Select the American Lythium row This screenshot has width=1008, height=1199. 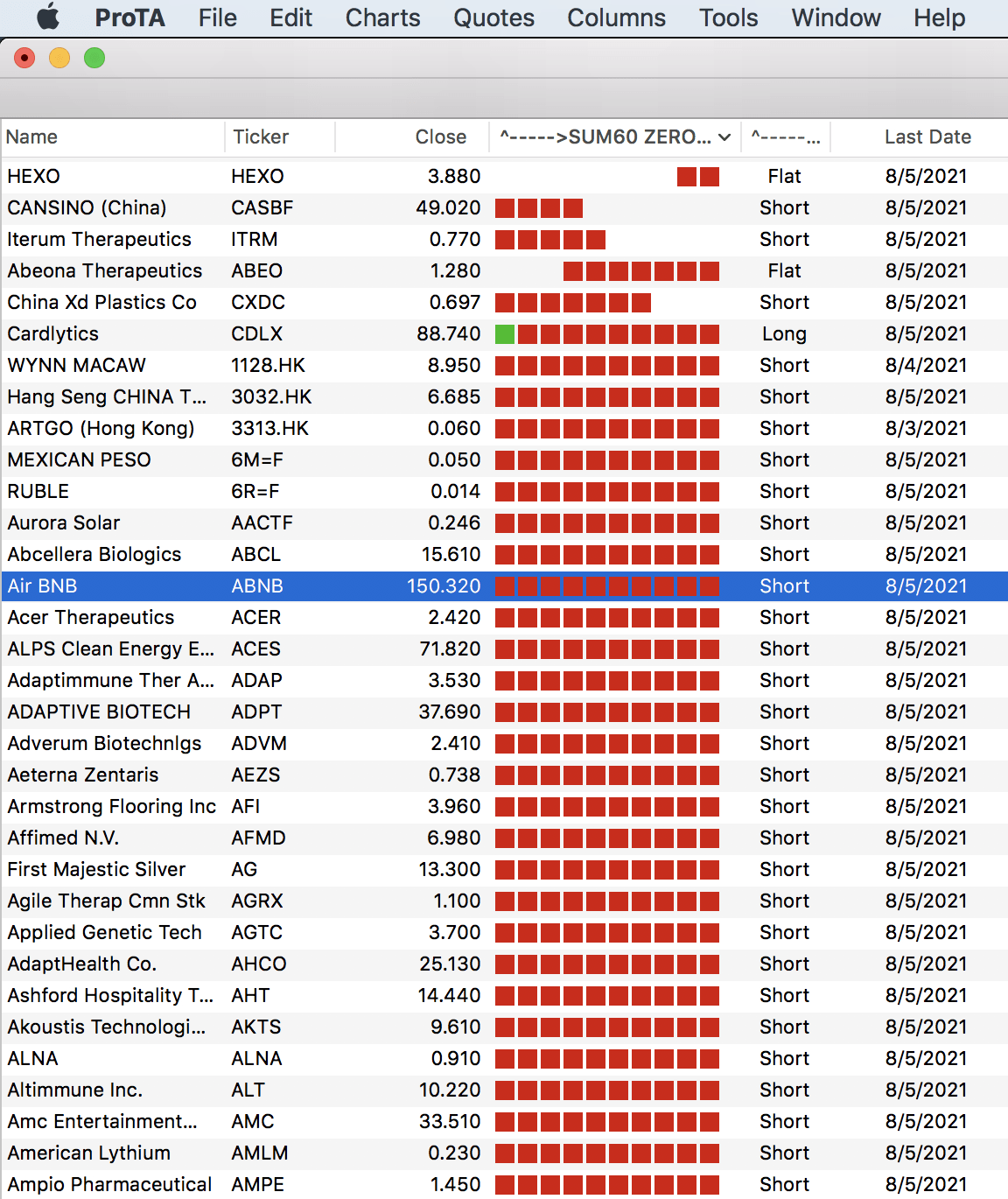pyautogui.click(x=504, y=1153)
